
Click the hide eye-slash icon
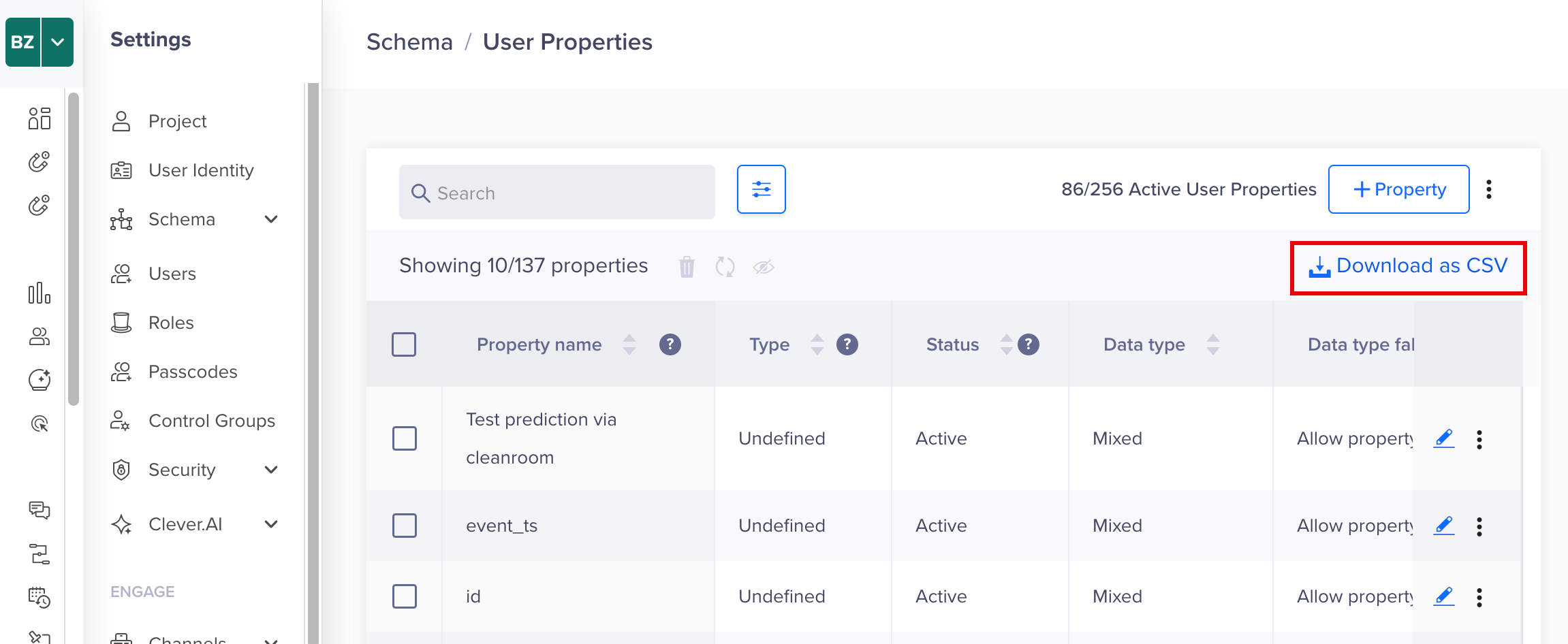tap(764, 267)
